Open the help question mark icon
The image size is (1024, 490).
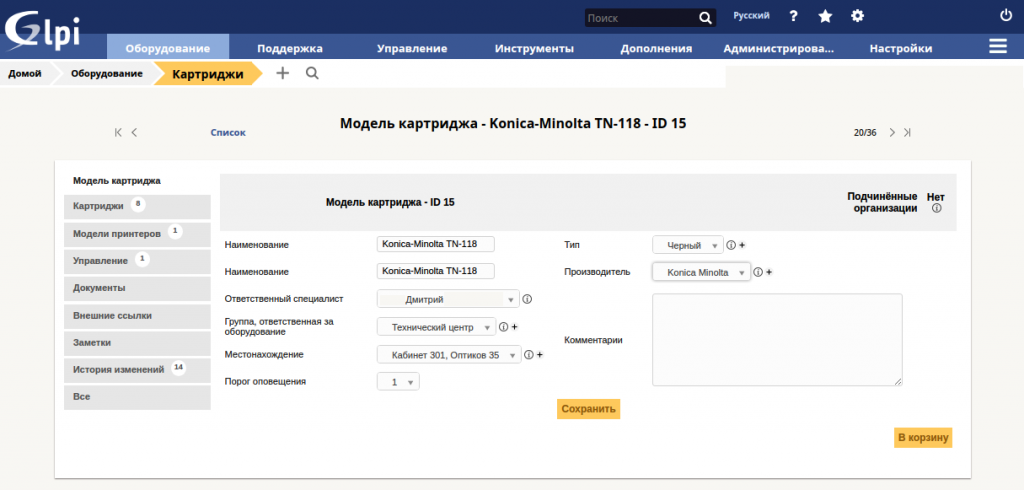click(793, 16)
